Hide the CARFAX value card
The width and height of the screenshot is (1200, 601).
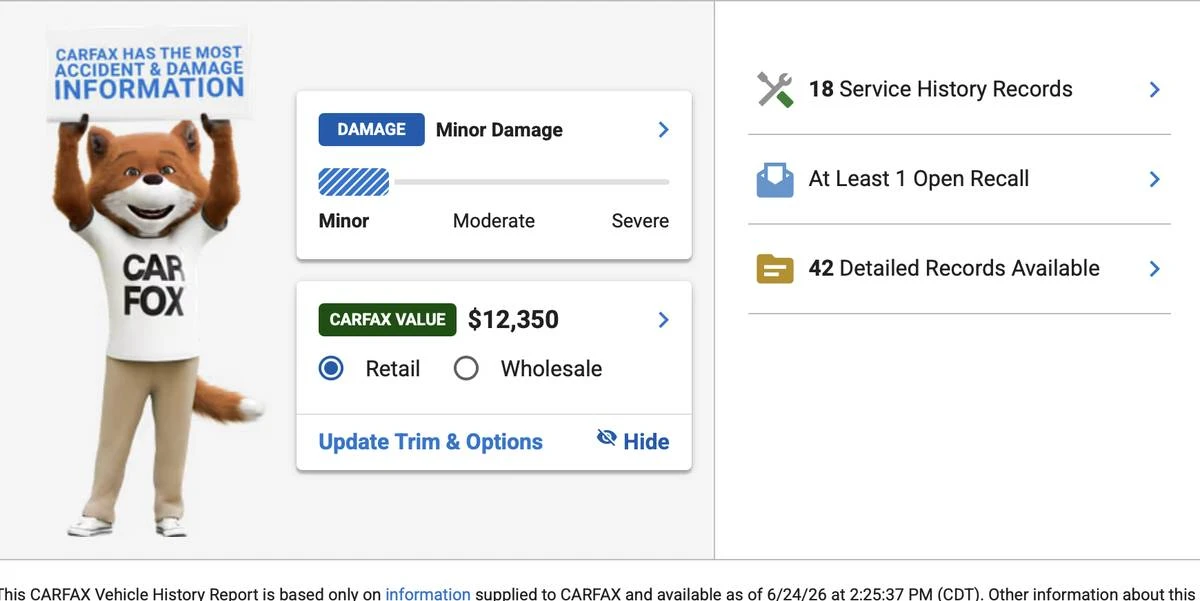(633, 441)
